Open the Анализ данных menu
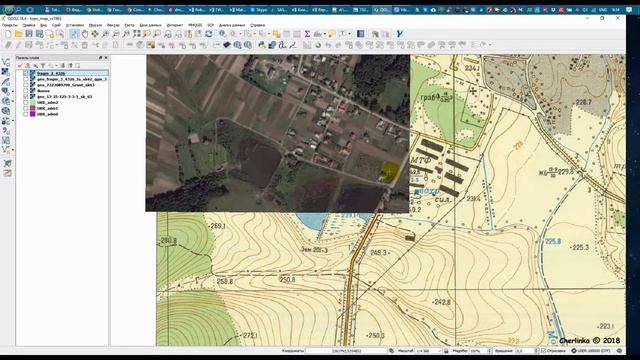Screen dimensions: 640x360 [232, 25]
